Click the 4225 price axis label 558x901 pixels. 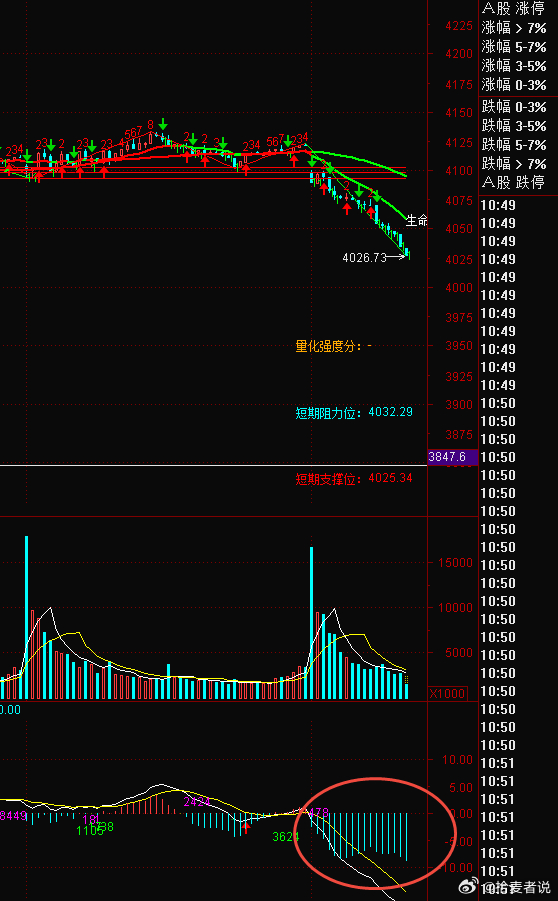(459, 25)
